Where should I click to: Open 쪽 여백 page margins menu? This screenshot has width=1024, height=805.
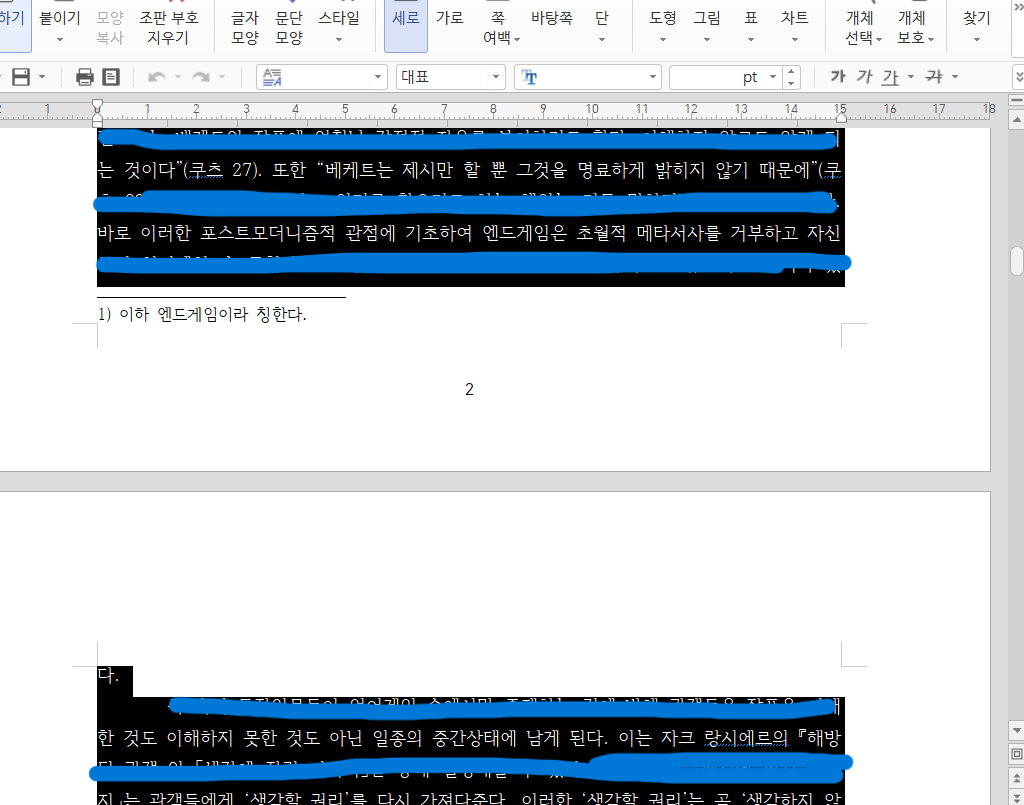point(501,26)
